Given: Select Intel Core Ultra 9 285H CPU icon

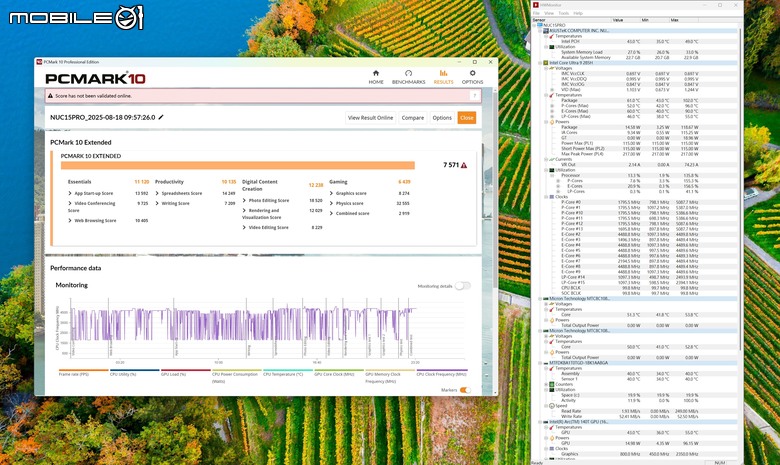Looking at the screenshot, I should [x=546, y=63].
